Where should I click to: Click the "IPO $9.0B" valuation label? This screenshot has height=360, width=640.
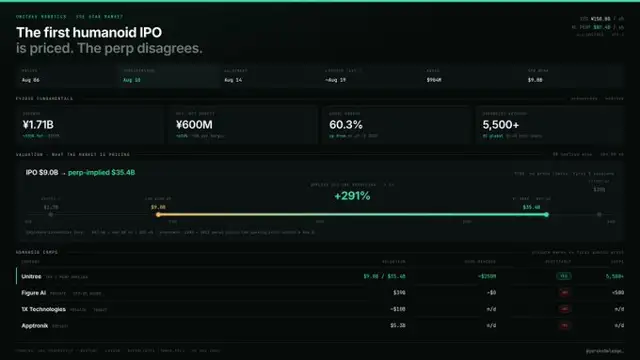42,173
